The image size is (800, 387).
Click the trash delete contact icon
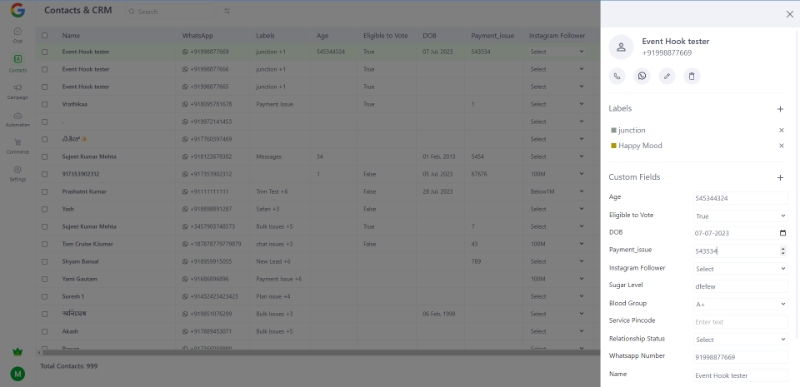point(692,76)
